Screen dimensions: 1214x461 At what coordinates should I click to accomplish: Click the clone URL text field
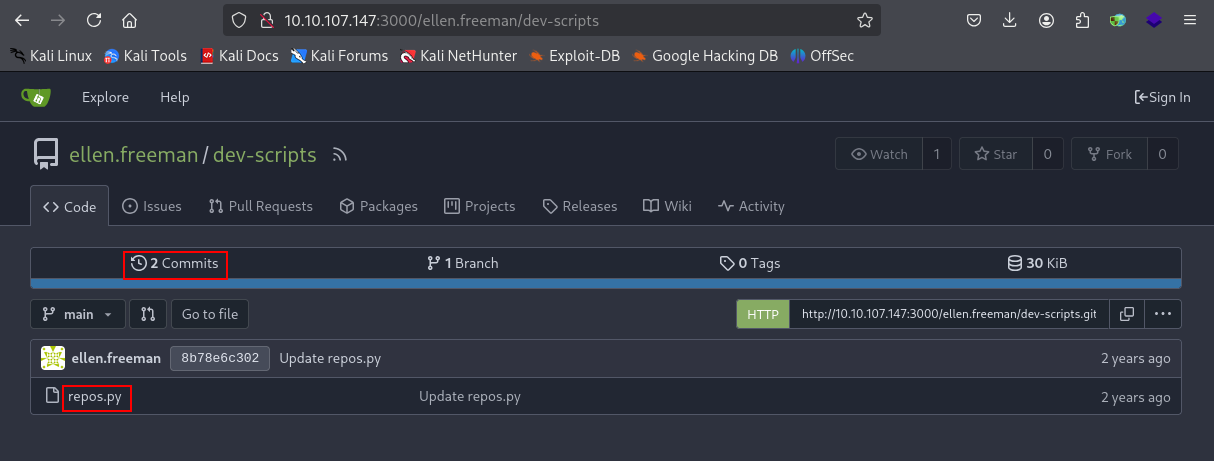[949, 314]
